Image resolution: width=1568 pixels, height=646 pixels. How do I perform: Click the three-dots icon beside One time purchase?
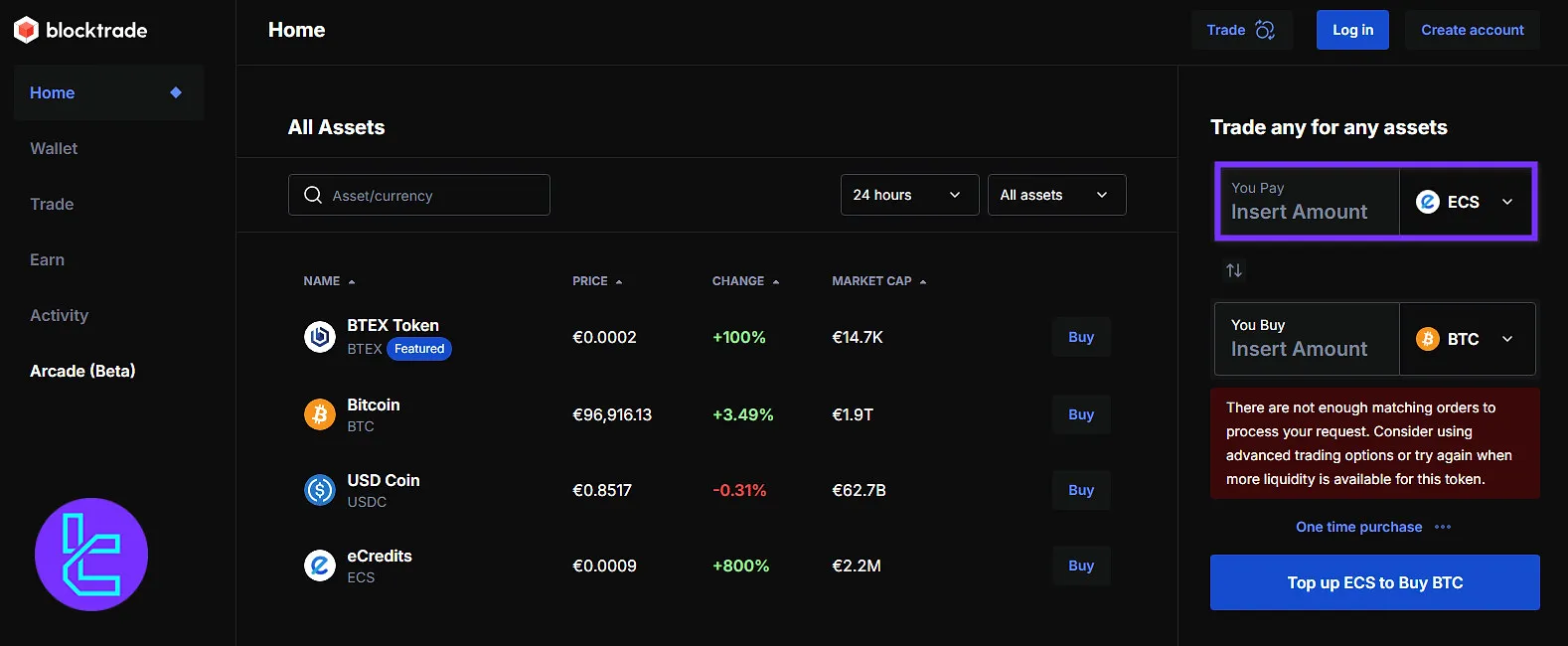click(x=1443, y=527)
